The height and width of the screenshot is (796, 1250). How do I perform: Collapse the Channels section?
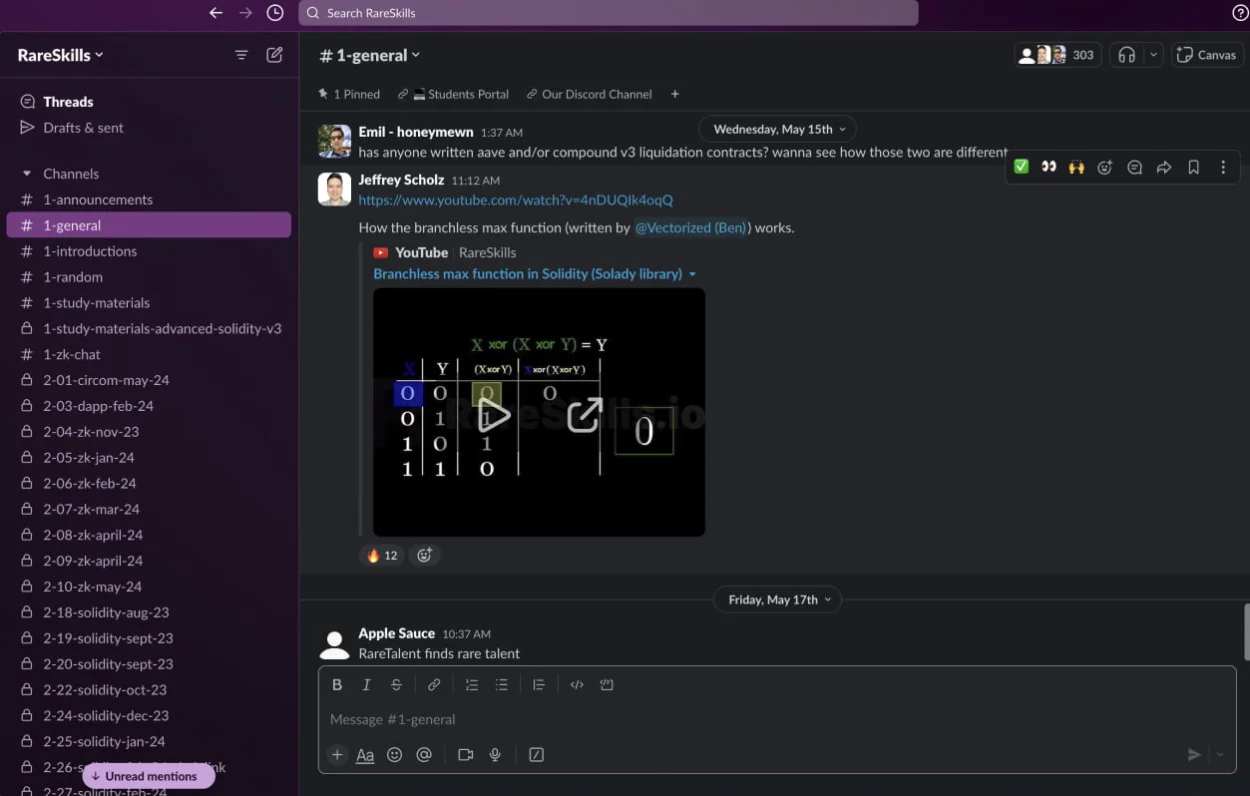tap(27, 174)
